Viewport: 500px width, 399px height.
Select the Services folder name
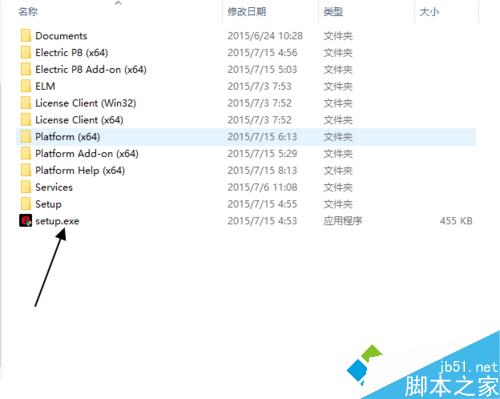coord(54,187)
